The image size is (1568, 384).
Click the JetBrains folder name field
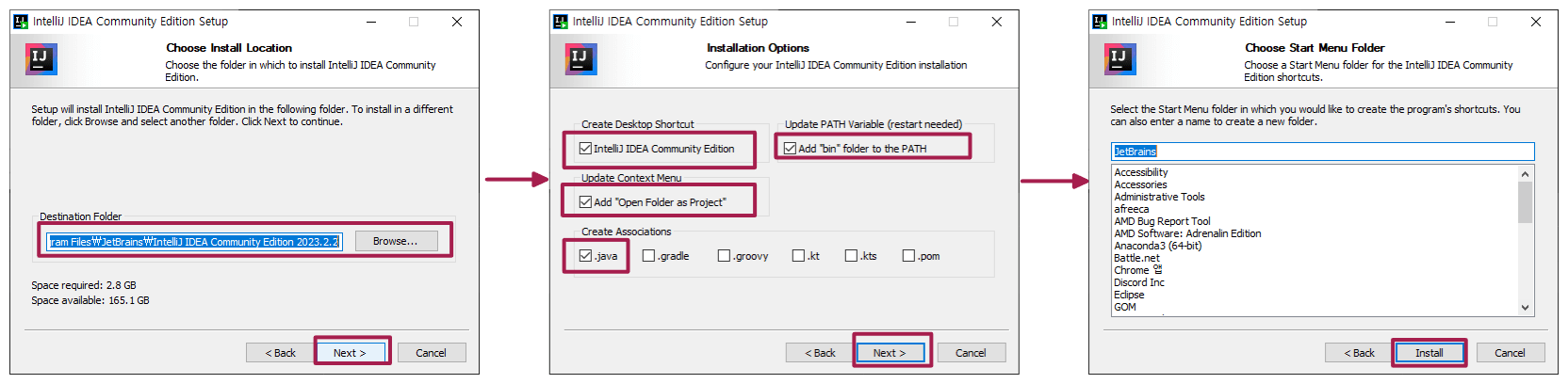coord(1322,152)
